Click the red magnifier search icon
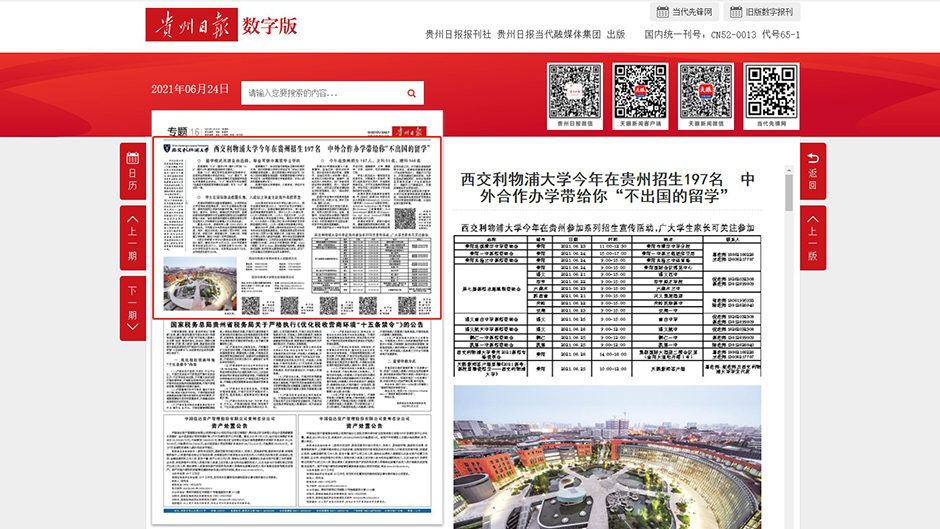 [x=412, y=93]
